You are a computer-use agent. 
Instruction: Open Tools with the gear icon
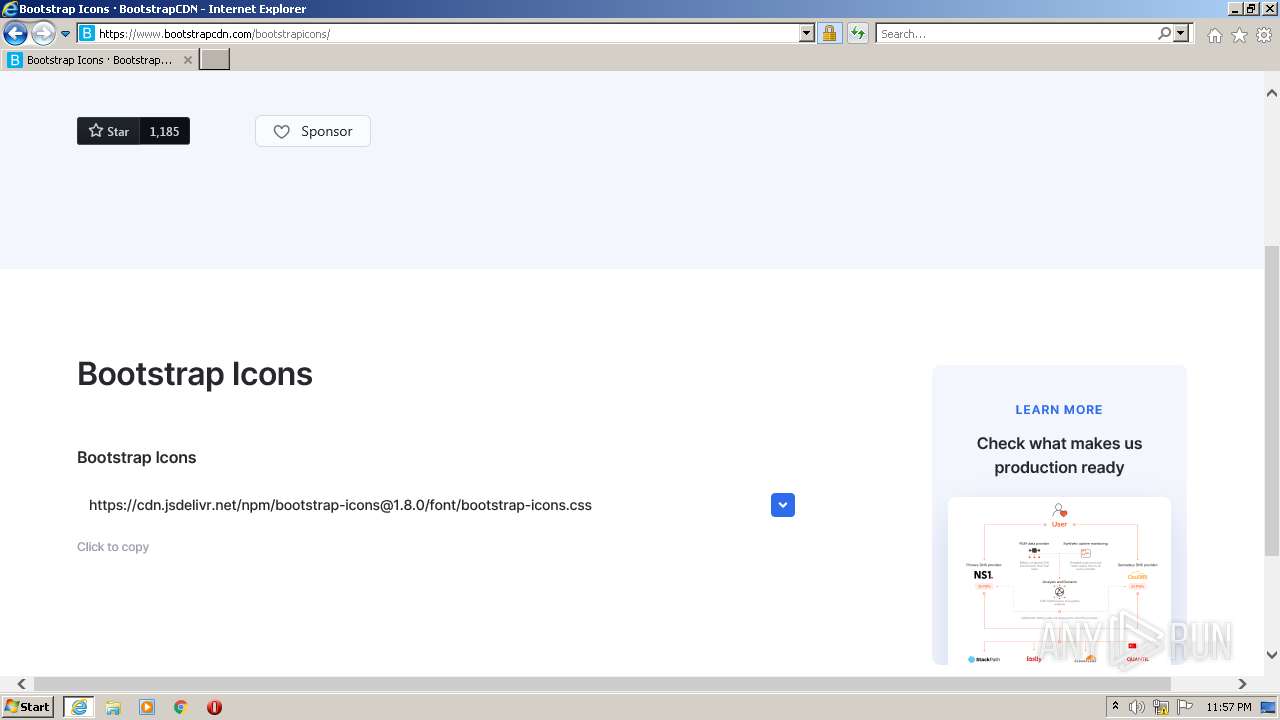[x=1264, y=35]
